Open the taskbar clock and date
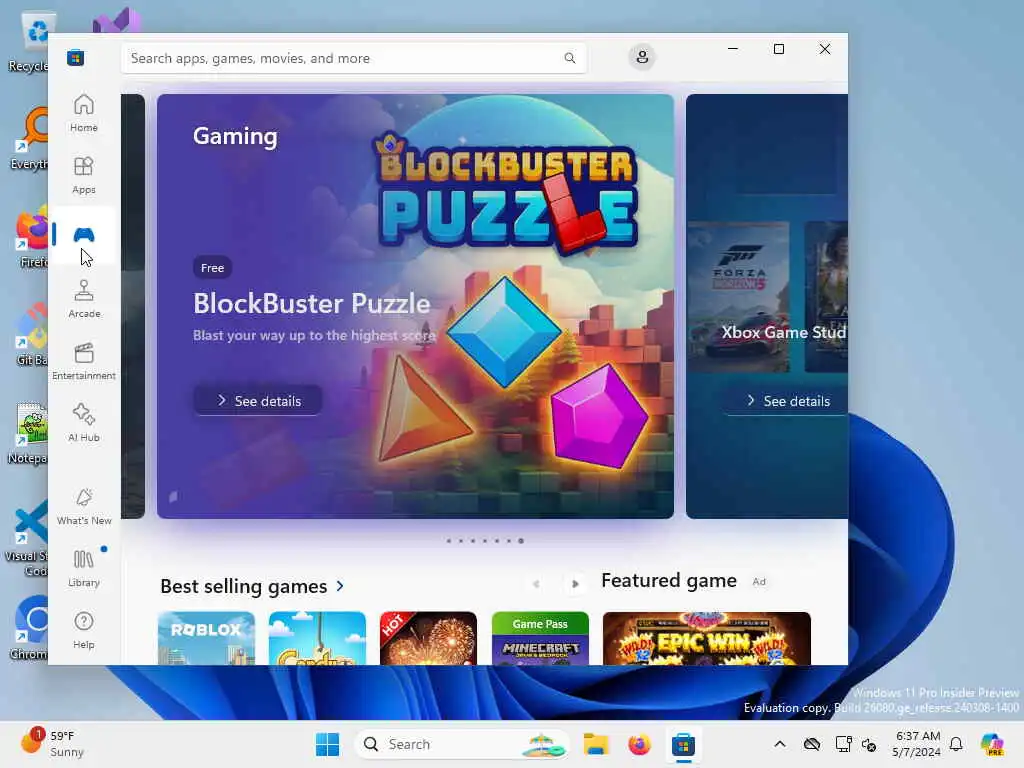 pos(917,744)
